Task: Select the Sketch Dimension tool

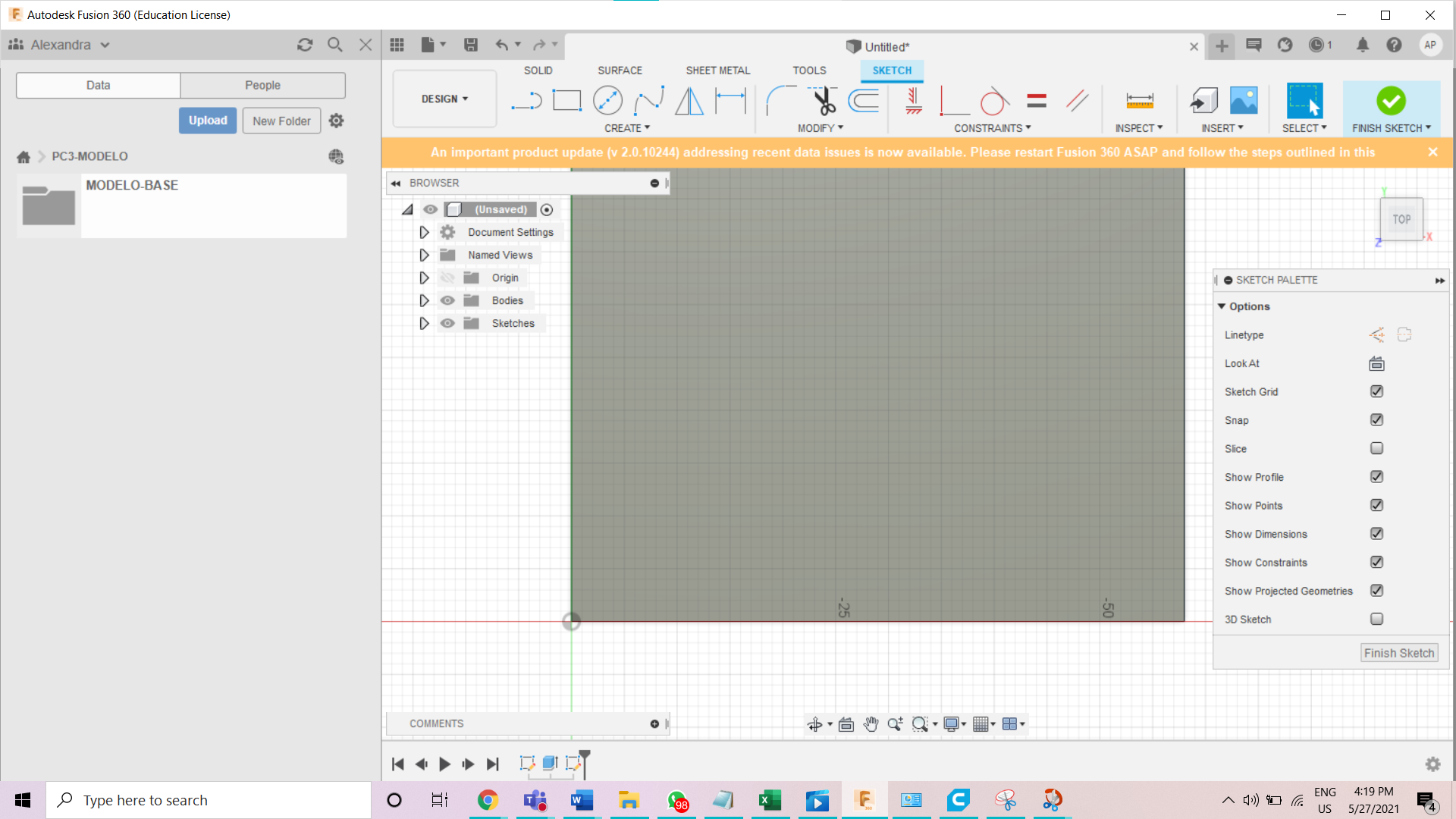Action: pos(730,100)
